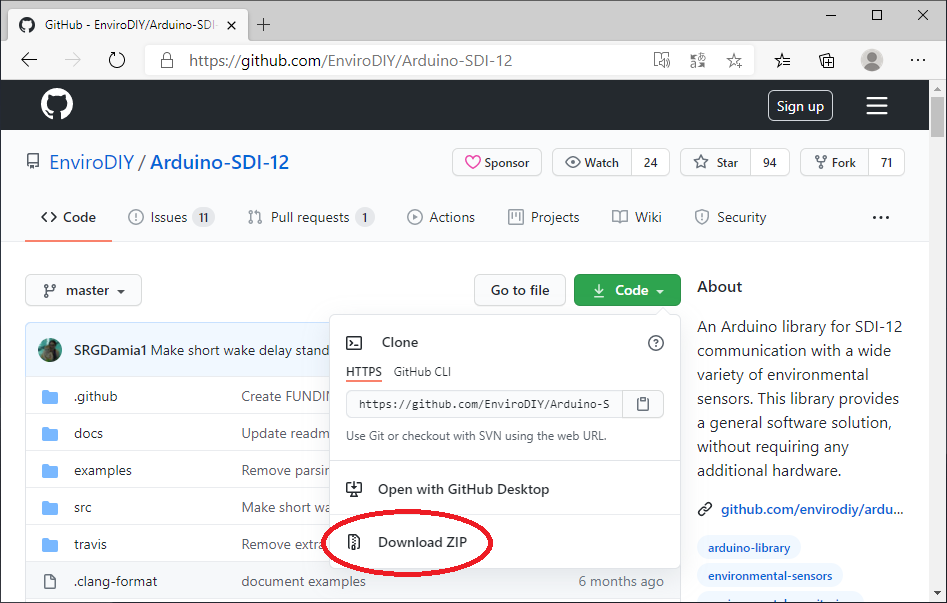The height and width of the screenshot is (603, 947).
Task: Select the GitHub CLI clone option
Action: coord(422,371)
